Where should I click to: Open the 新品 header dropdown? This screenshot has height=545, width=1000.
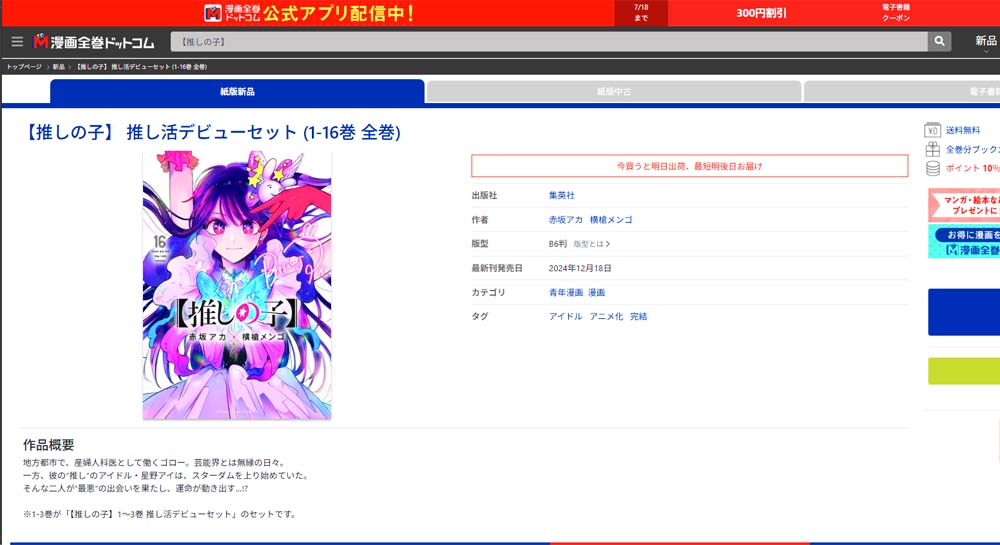[986, 42]
